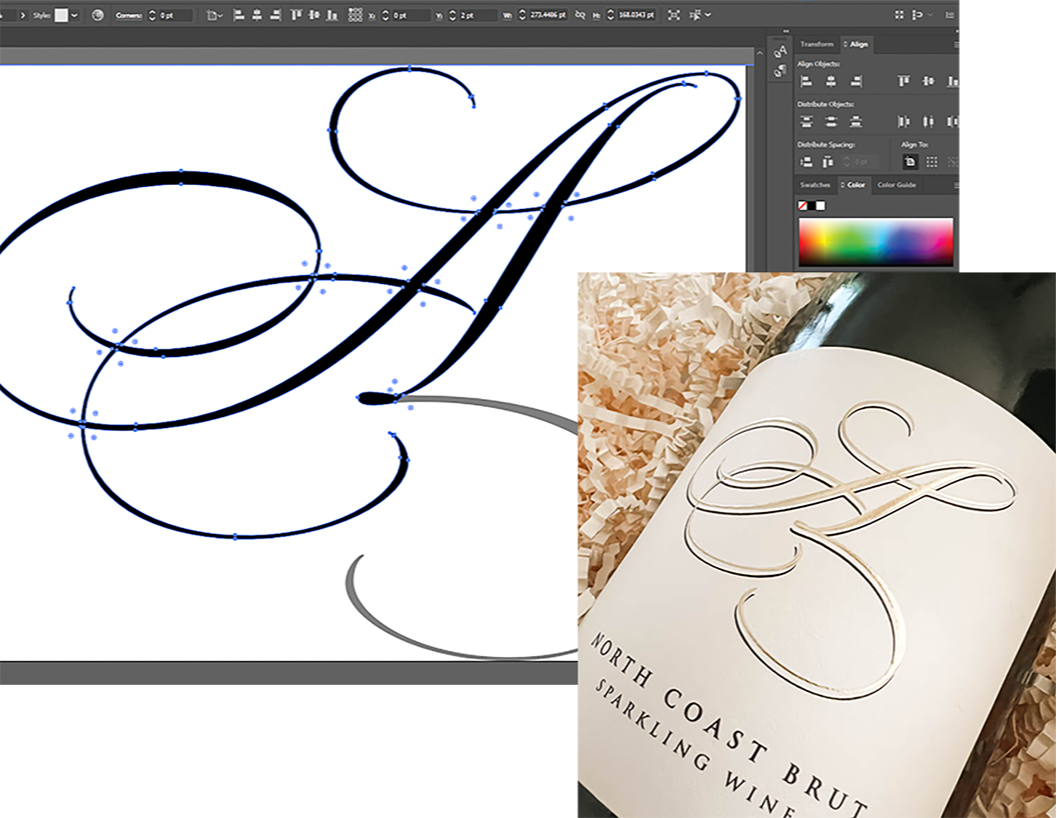1057x818 pixels.
Task: Open the Style swatch dropdown arrow
Action: click(74, 15)
